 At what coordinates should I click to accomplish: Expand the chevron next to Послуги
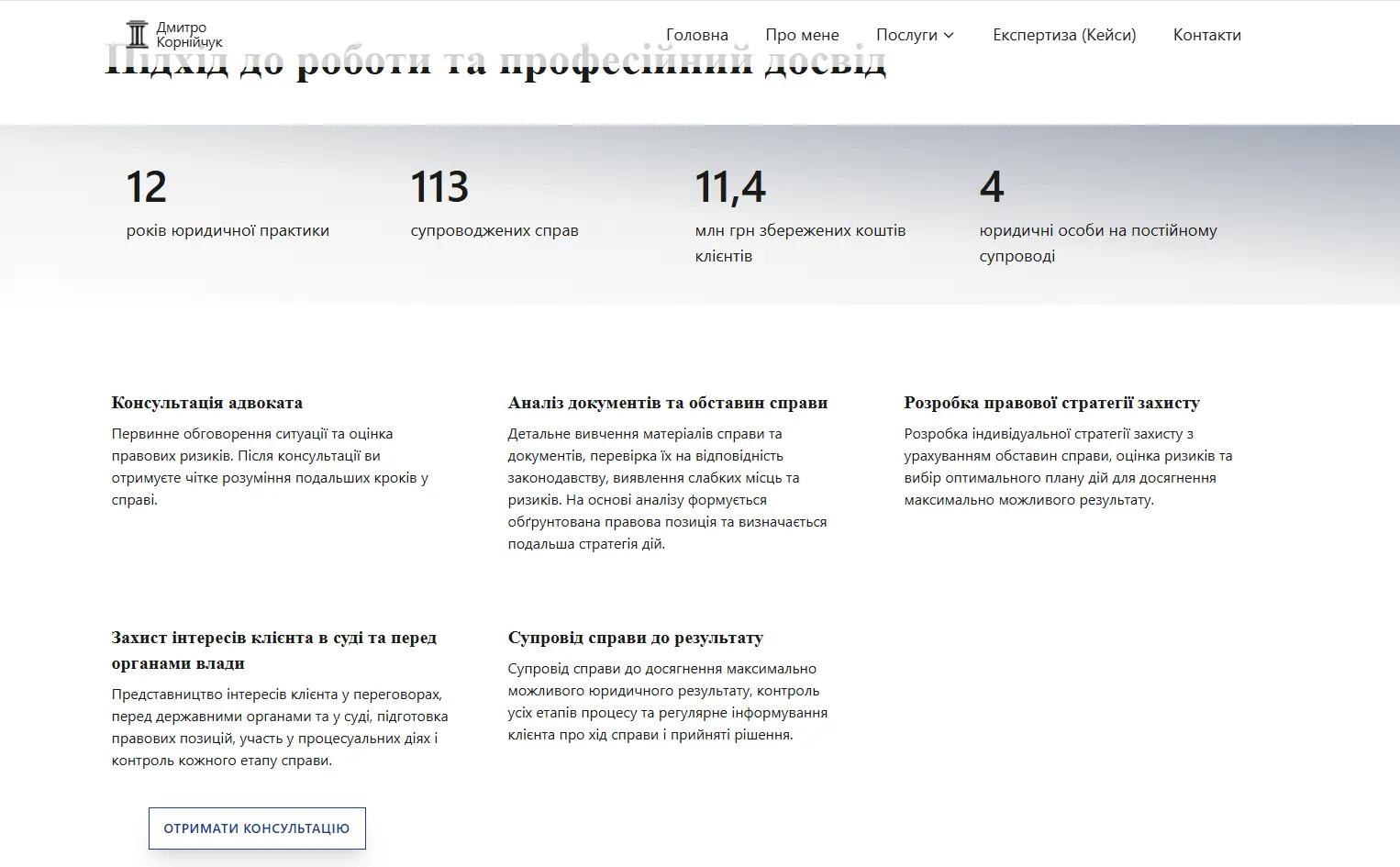pos(950,35)
